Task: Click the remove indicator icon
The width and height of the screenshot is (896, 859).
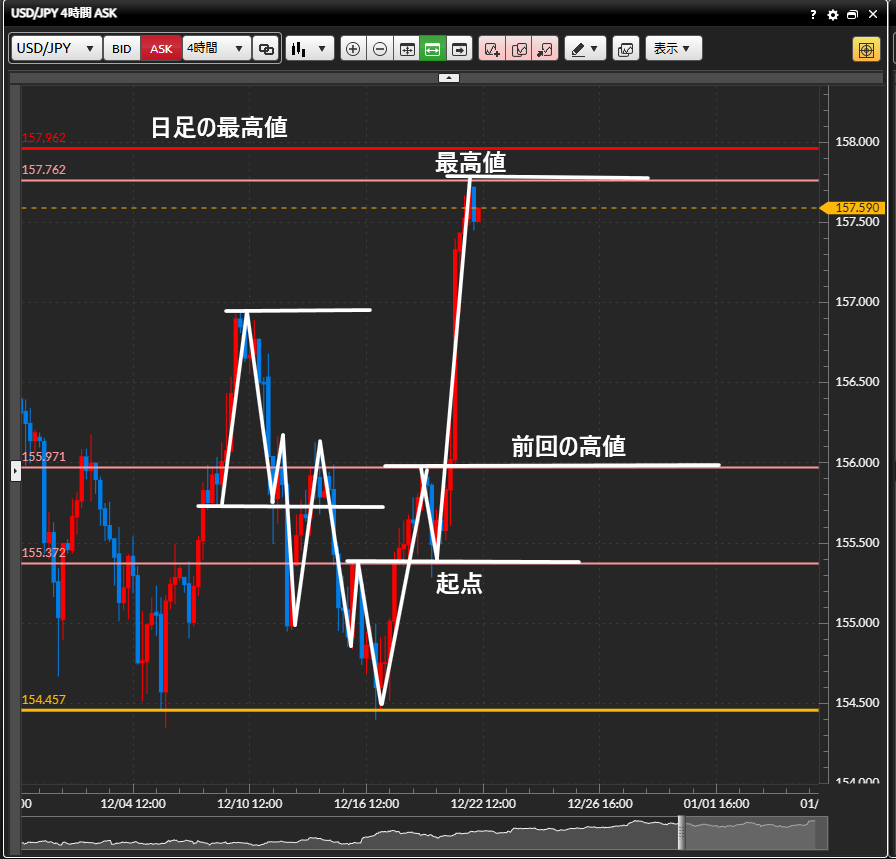Action: 545,49
